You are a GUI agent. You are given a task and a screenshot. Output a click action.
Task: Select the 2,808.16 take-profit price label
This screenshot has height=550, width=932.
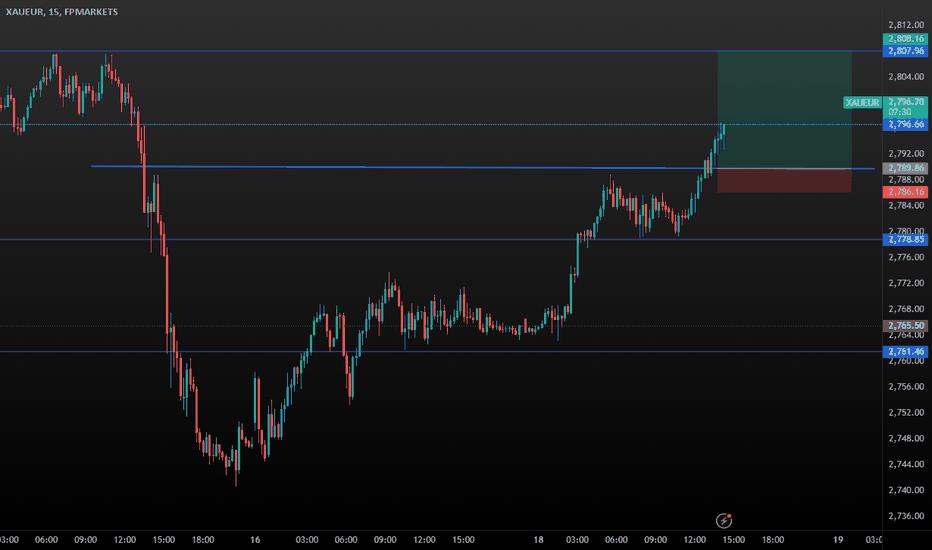(x=905, y=39)
